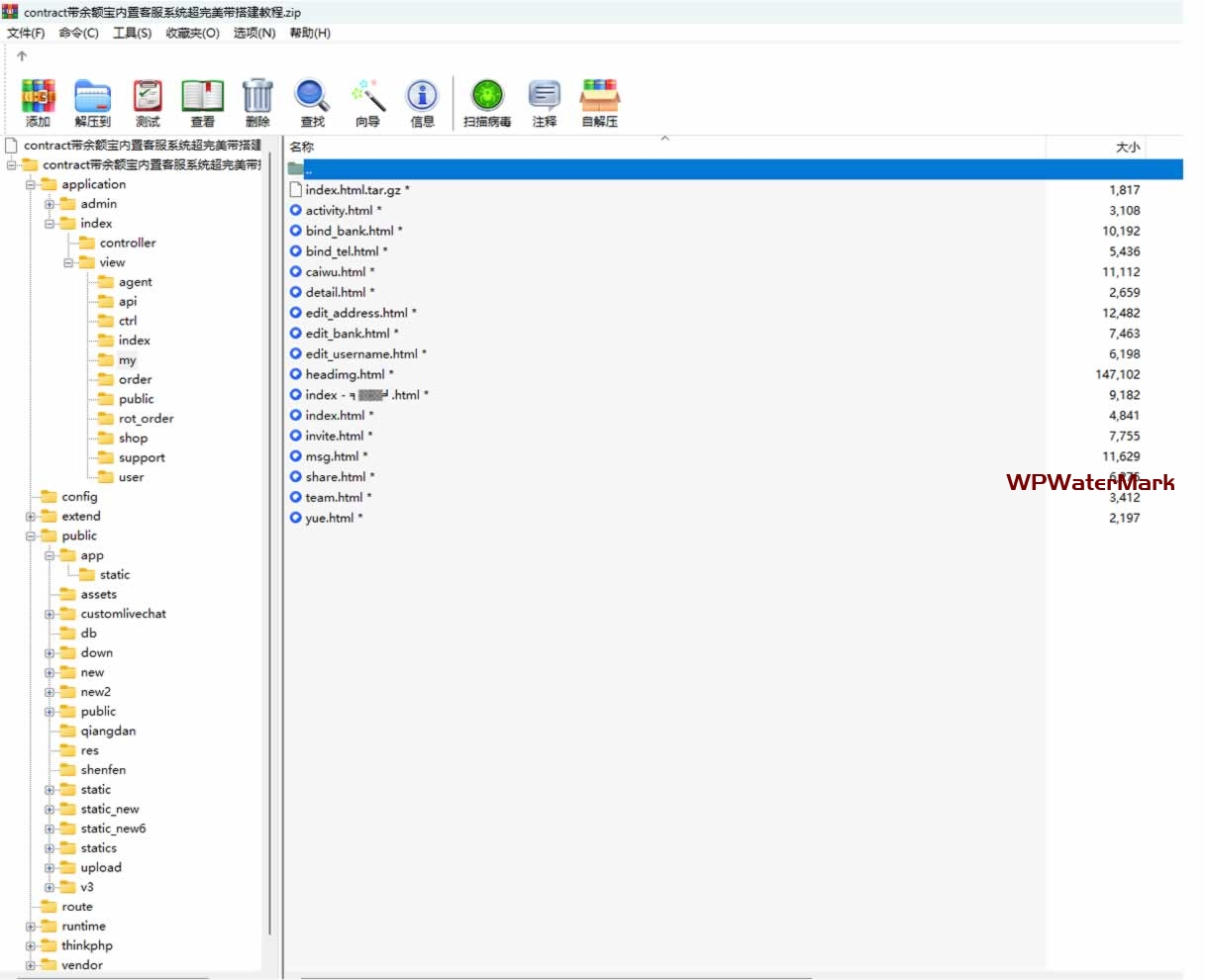Expand the admin folder tree node
The image size is (1205, 980).
tap(50, 204)
